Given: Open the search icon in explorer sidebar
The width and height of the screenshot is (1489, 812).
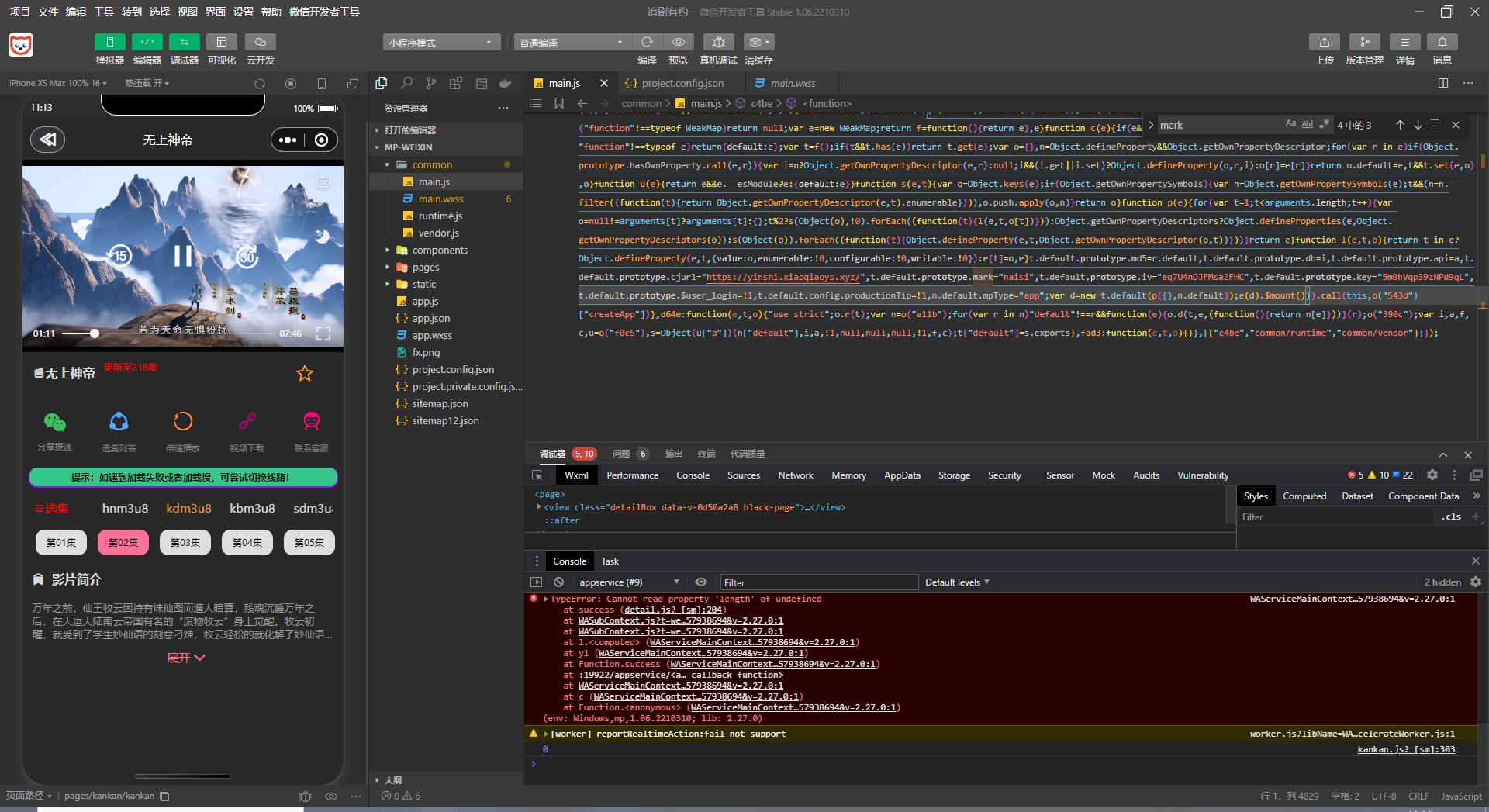Looking at the screenshot, I should click(x=406, y=83).
